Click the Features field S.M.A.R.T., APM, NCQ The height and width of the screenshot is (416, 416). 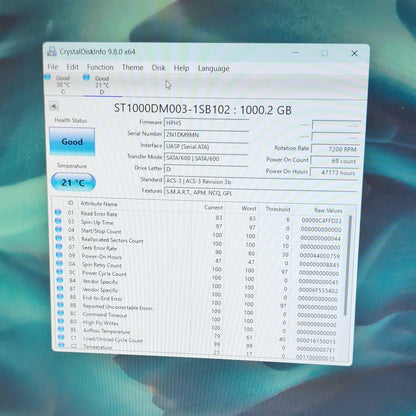[x=261, y=193]
